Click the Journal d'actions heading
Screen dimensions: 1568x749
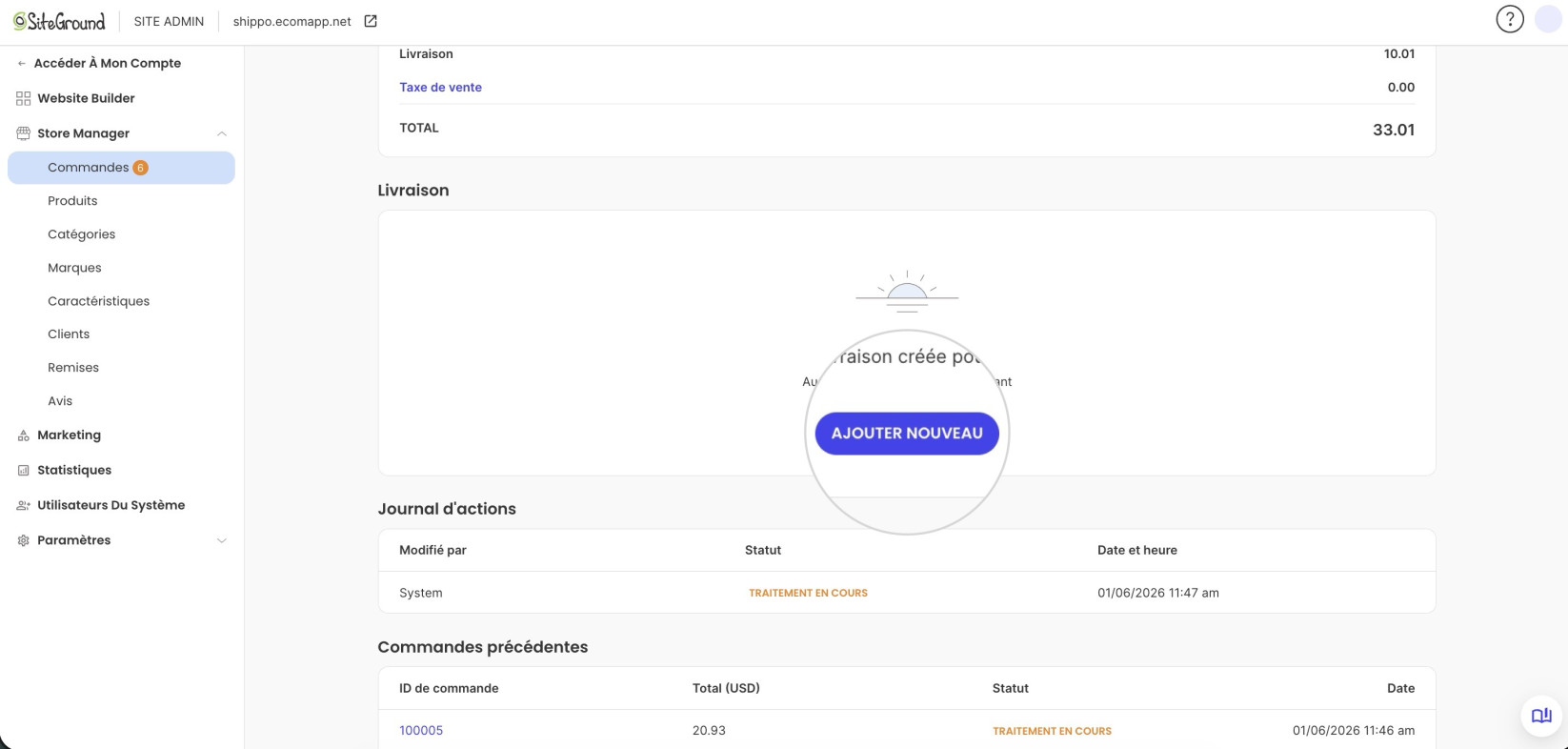pos(447,509)
